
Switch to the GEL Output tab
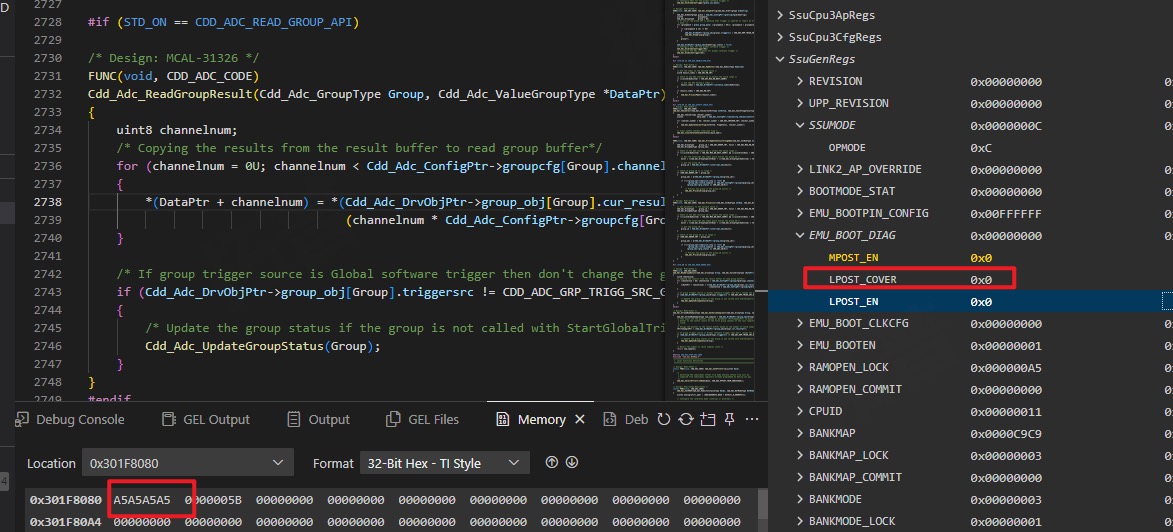point(206,420)
